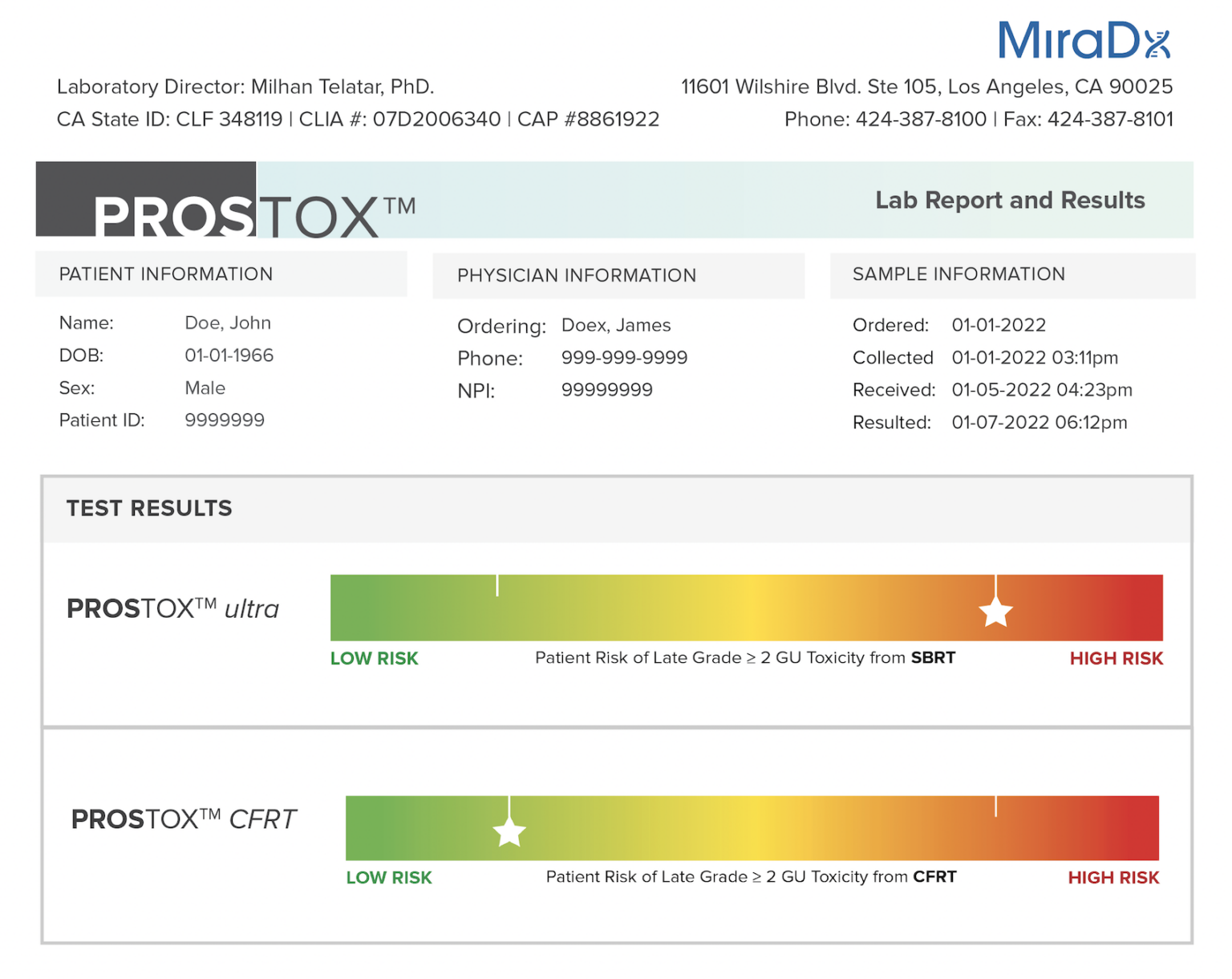1232x979 pixels.
Task: Select the Physician Information section header
Action: 576,276
